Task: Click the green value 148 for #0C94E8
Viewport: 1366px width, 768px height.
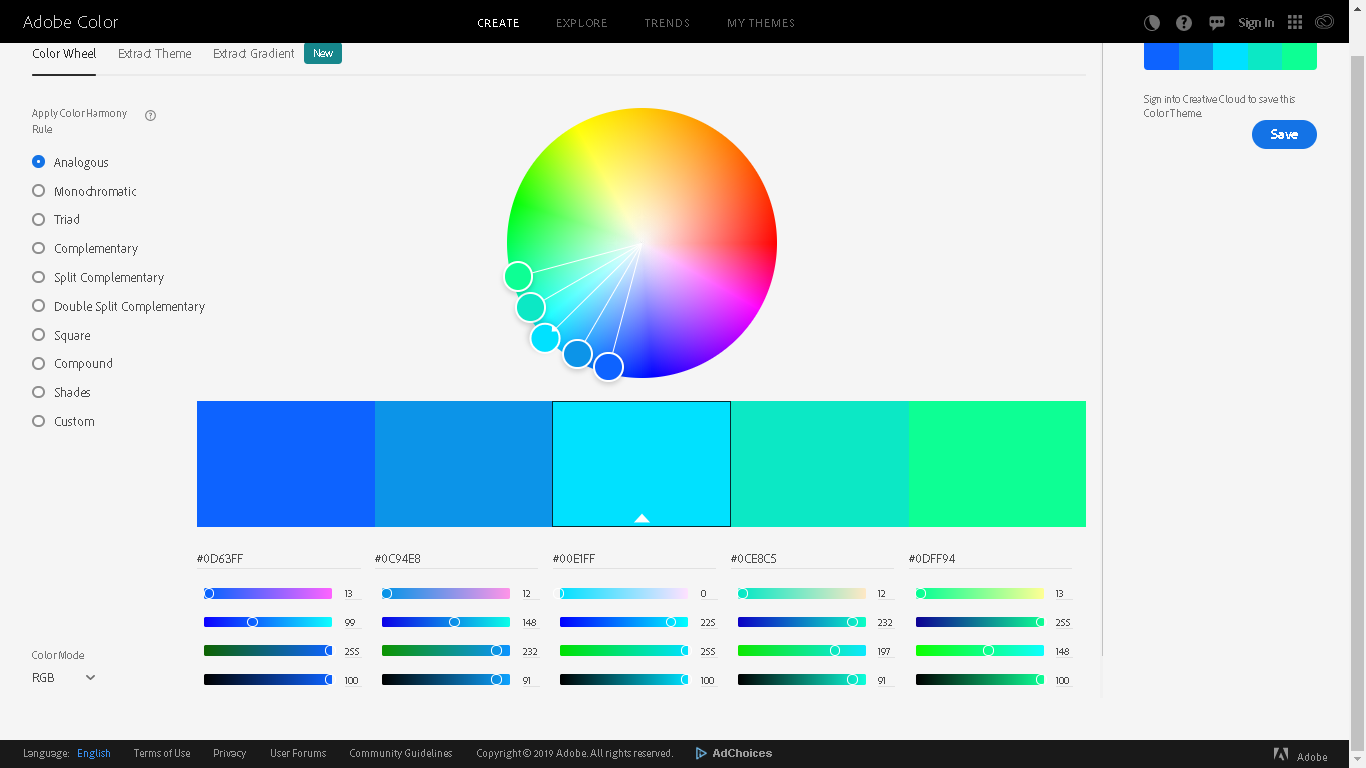Action: point(529,623)
